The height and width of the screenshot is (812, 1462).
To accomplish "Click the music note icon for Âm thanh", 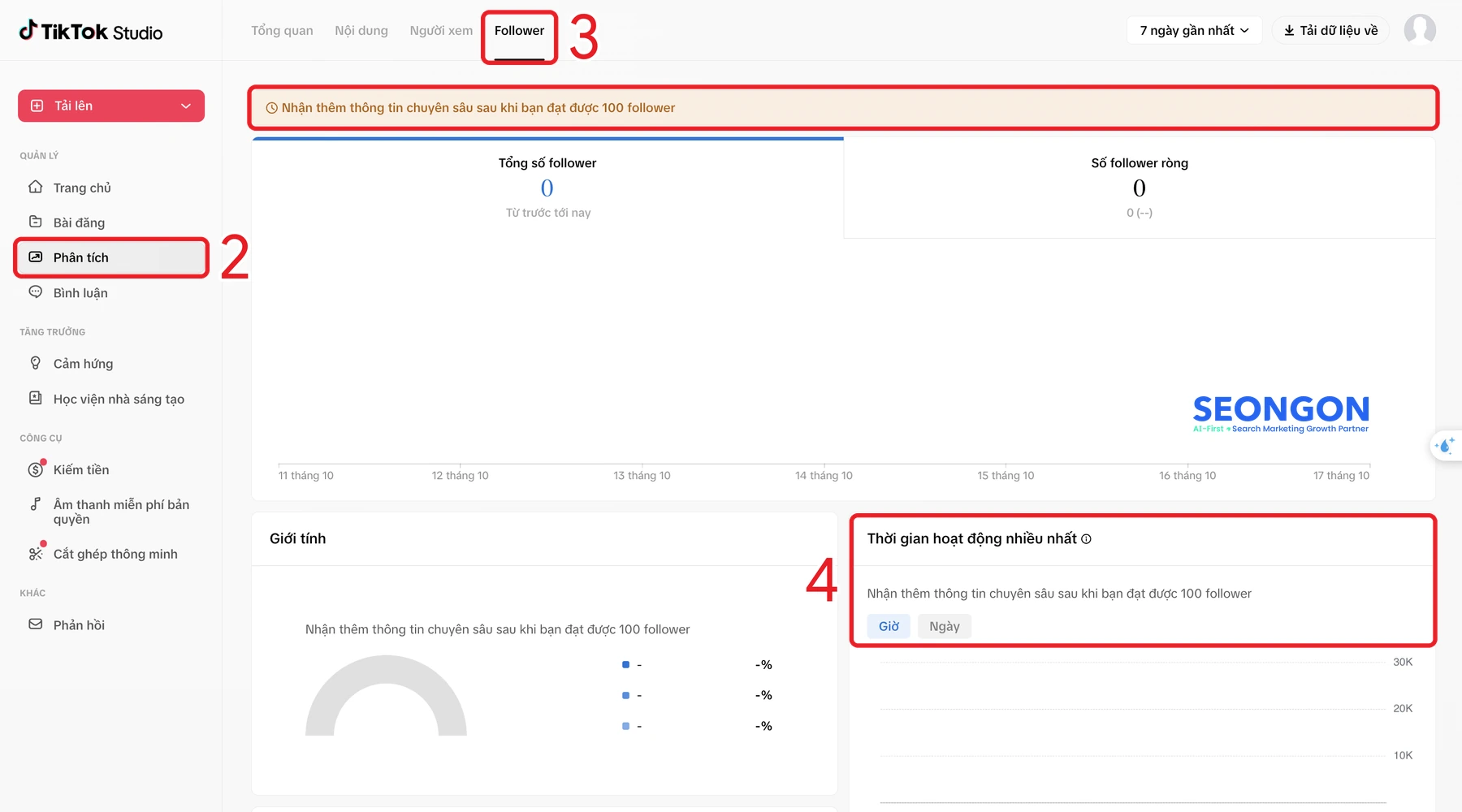I will (x=35, y=503).
